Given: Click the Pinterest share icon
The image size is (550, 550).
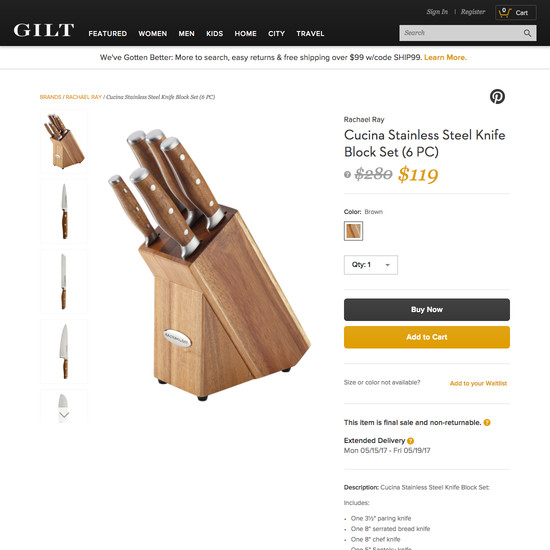Looking at the screenshot, I should pyautogui.click(x=497, y=96).
